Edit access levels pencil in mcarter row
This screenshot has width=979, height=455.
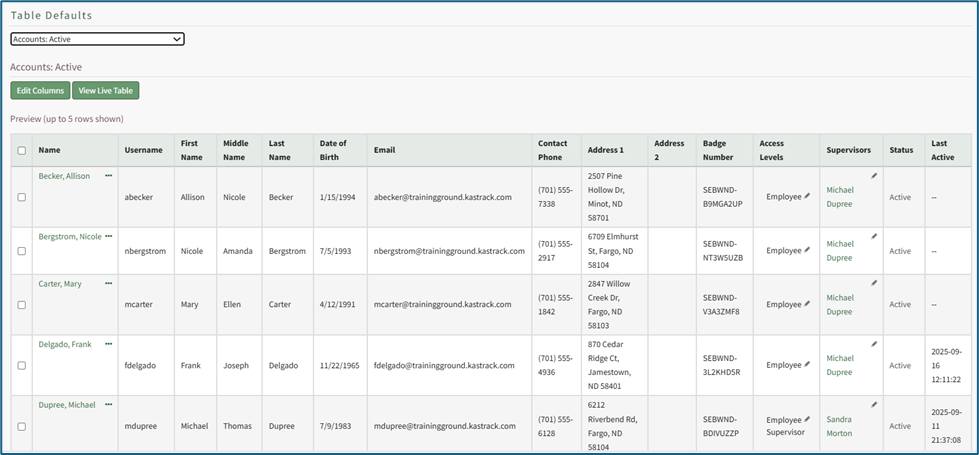tap(807, 304)
